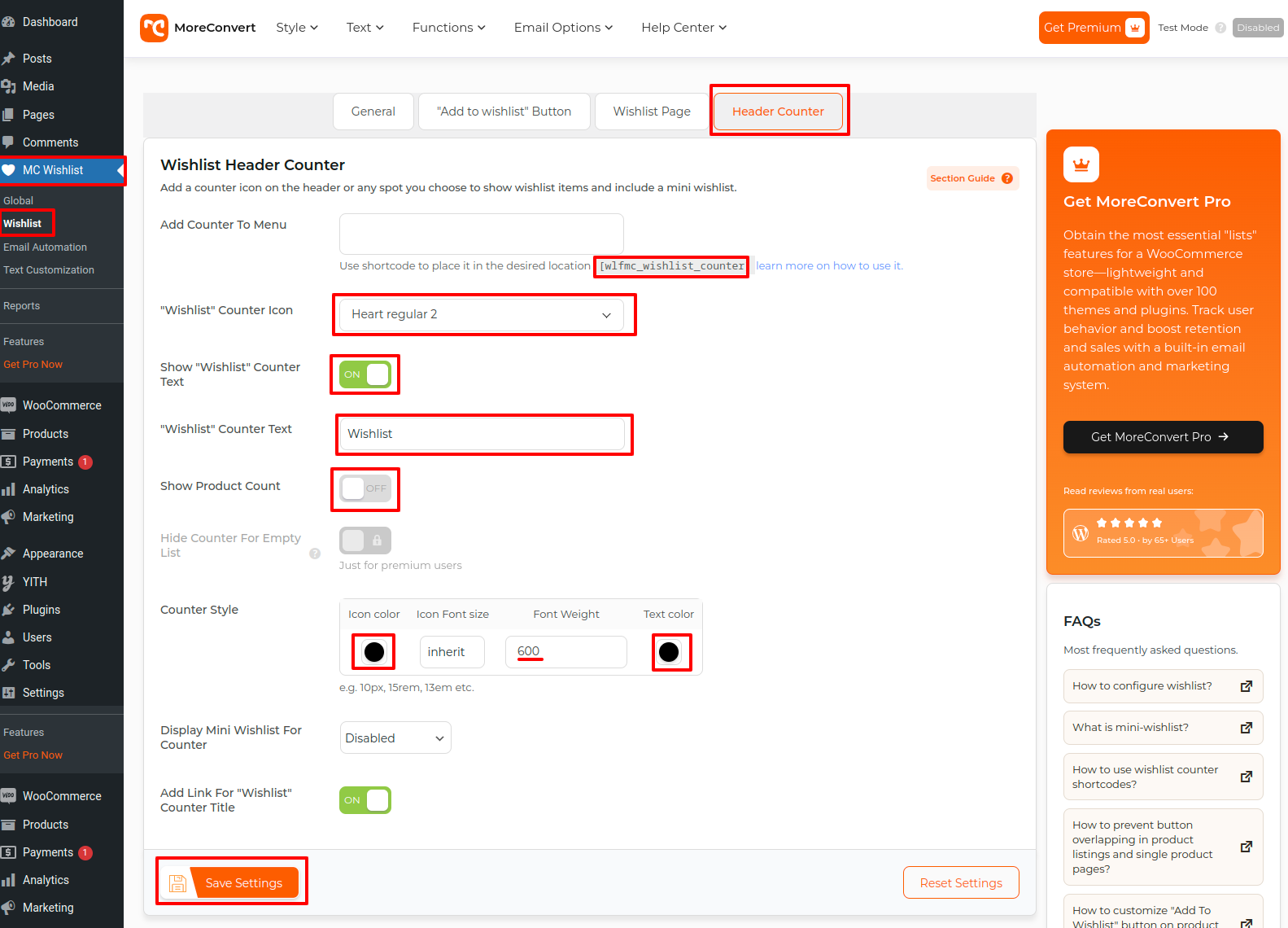Click the Reset Settings button
Viewport: 1288px width, 928px height.
961,883
